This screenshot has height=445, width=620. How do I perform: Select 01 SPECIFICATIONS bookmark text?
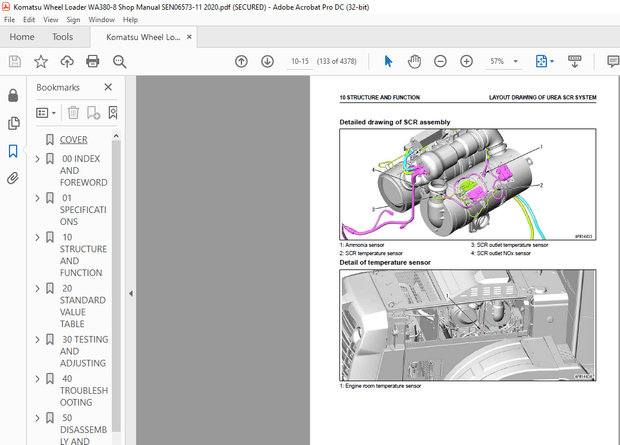(x=83, y=210)
